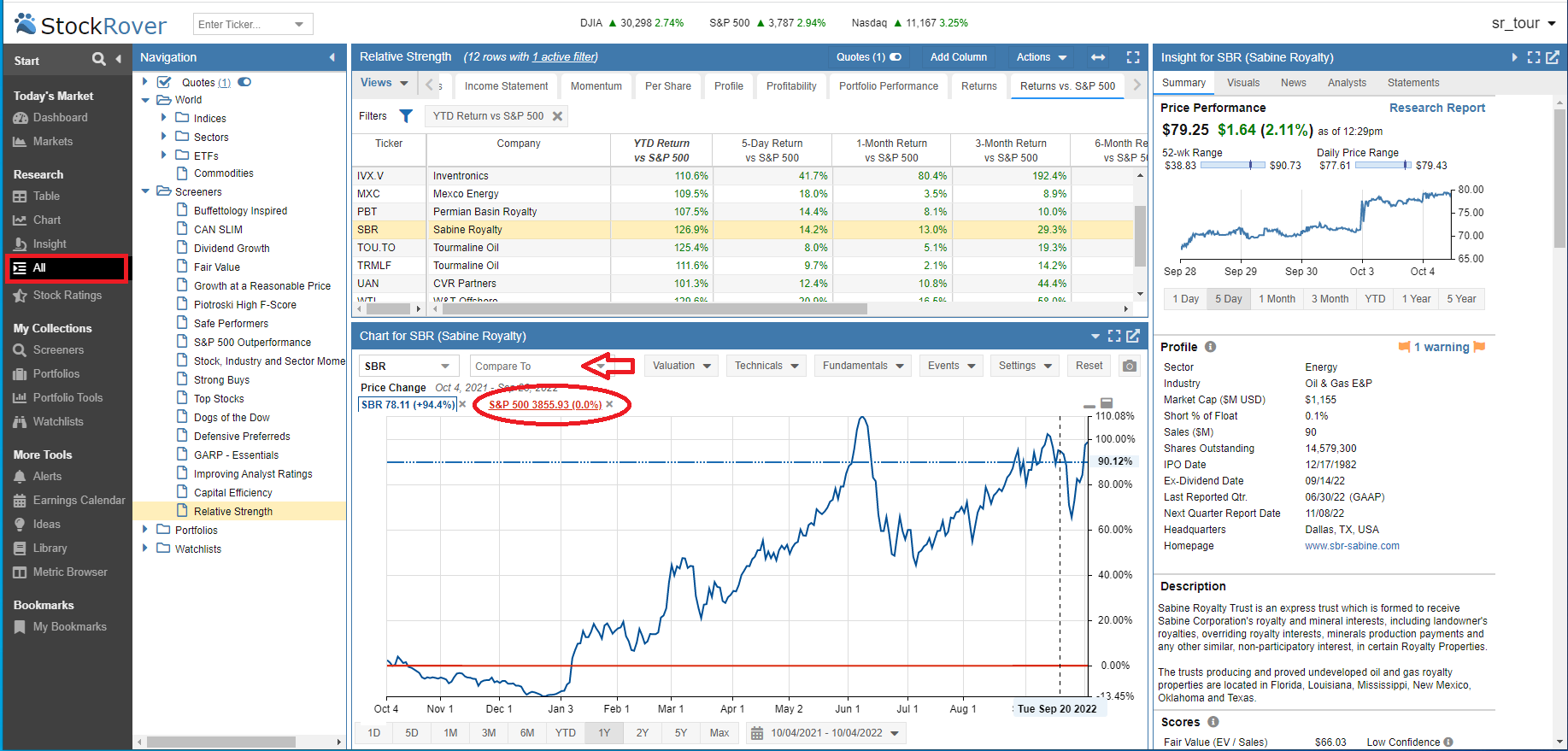Remove SBR series from chart
Viewport: 1568px width, 751px height.
462,404
